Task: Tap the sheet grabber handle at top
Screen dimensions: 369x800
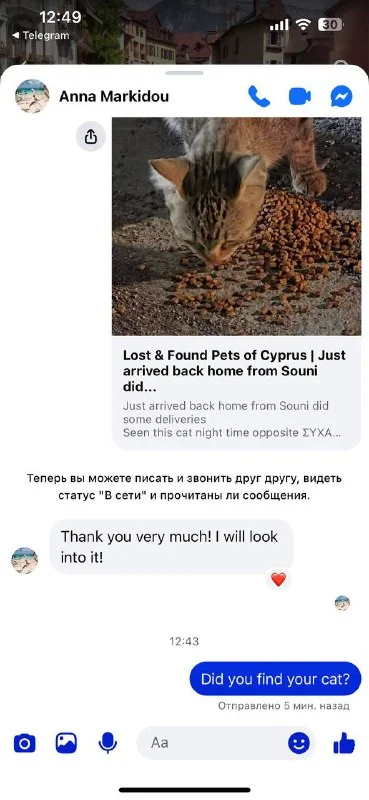Action: coord(184,73)
